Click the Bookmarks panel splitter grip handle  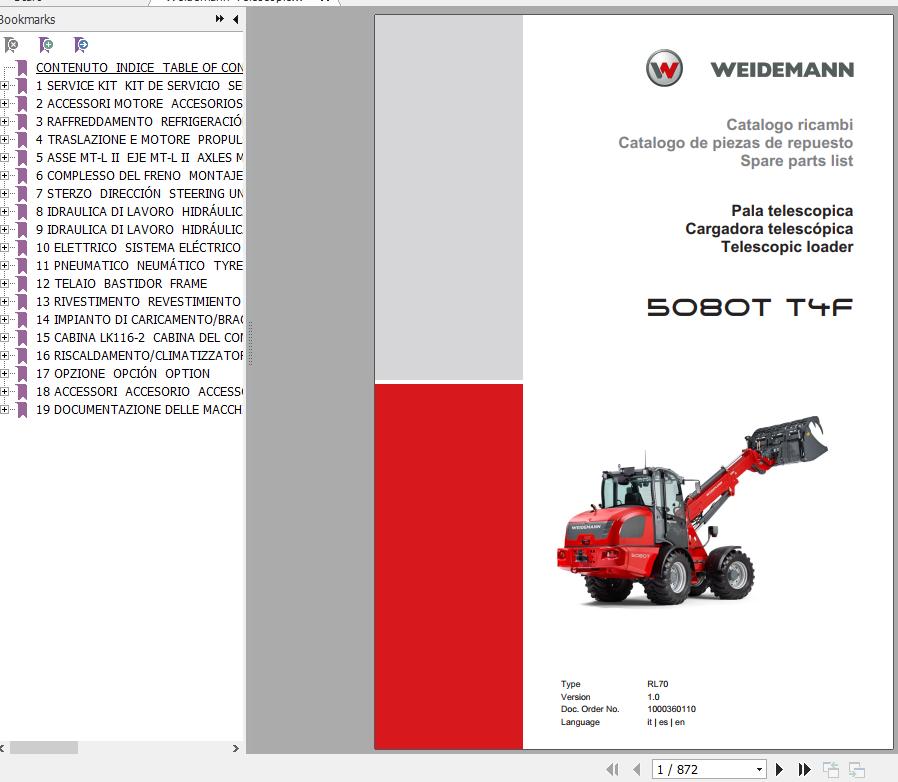[250, 343]
